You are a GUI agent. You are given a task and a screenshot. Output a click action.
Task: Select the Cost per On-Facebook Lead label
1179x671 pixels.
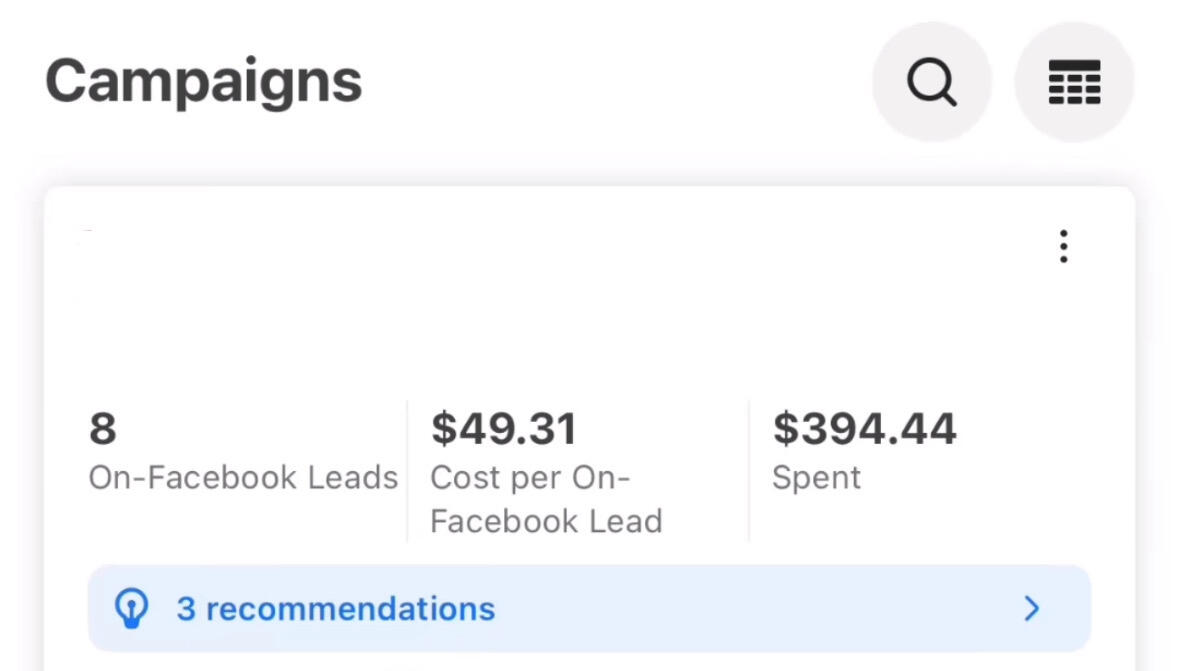[546, 499]
